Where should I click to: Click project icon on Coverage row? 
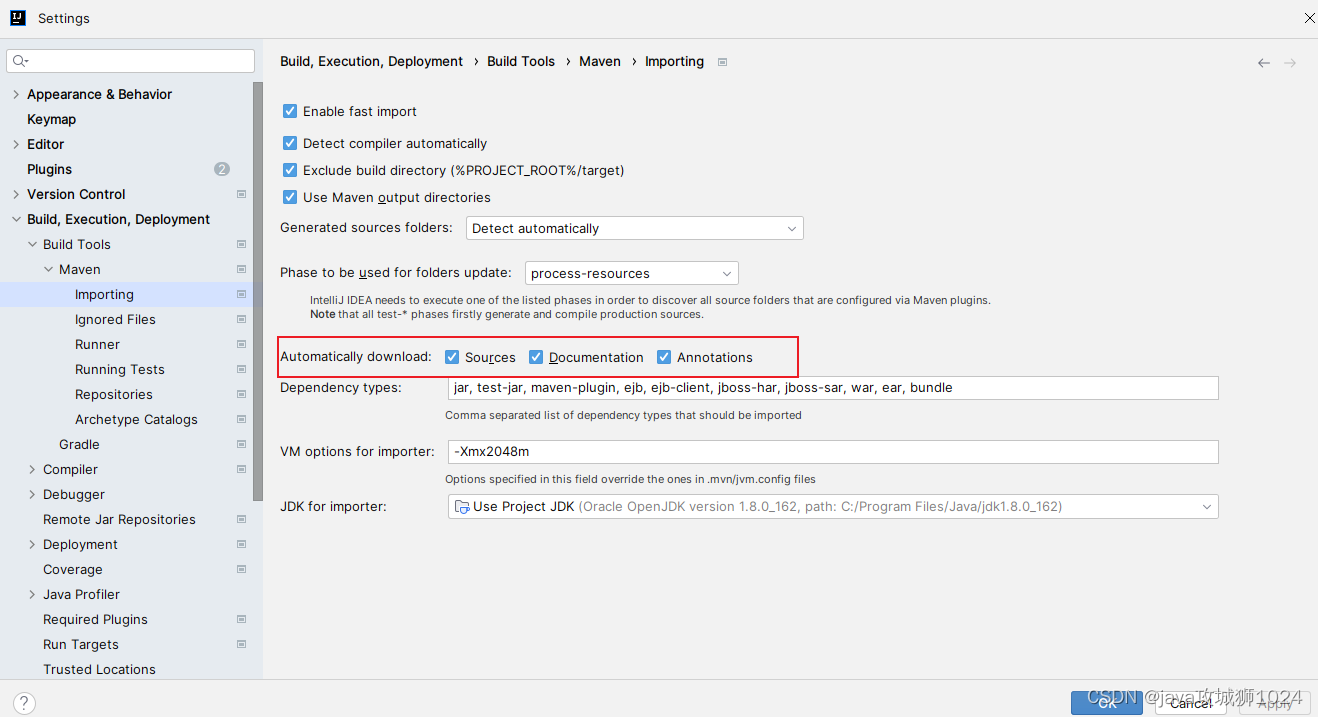coord(241,569)
